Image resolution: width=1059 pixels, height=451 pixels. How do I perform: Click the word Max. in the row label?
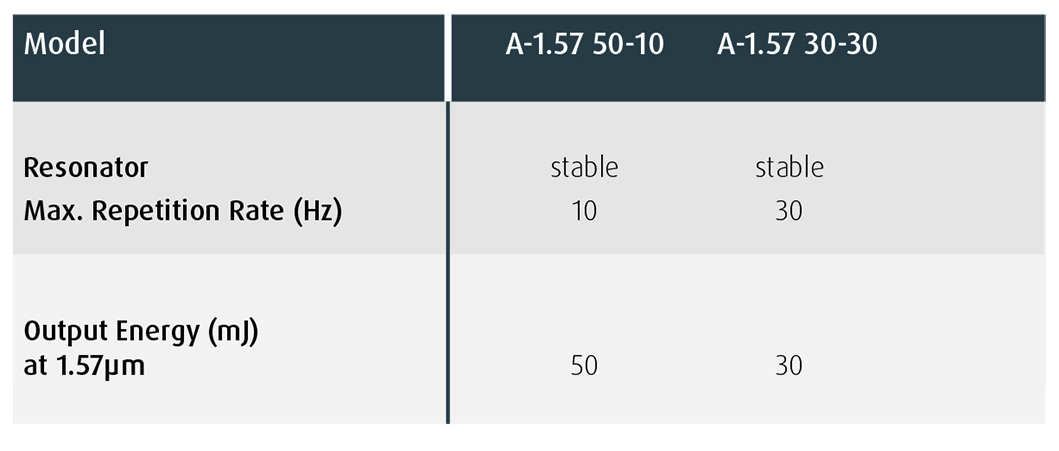pos(50,212)
